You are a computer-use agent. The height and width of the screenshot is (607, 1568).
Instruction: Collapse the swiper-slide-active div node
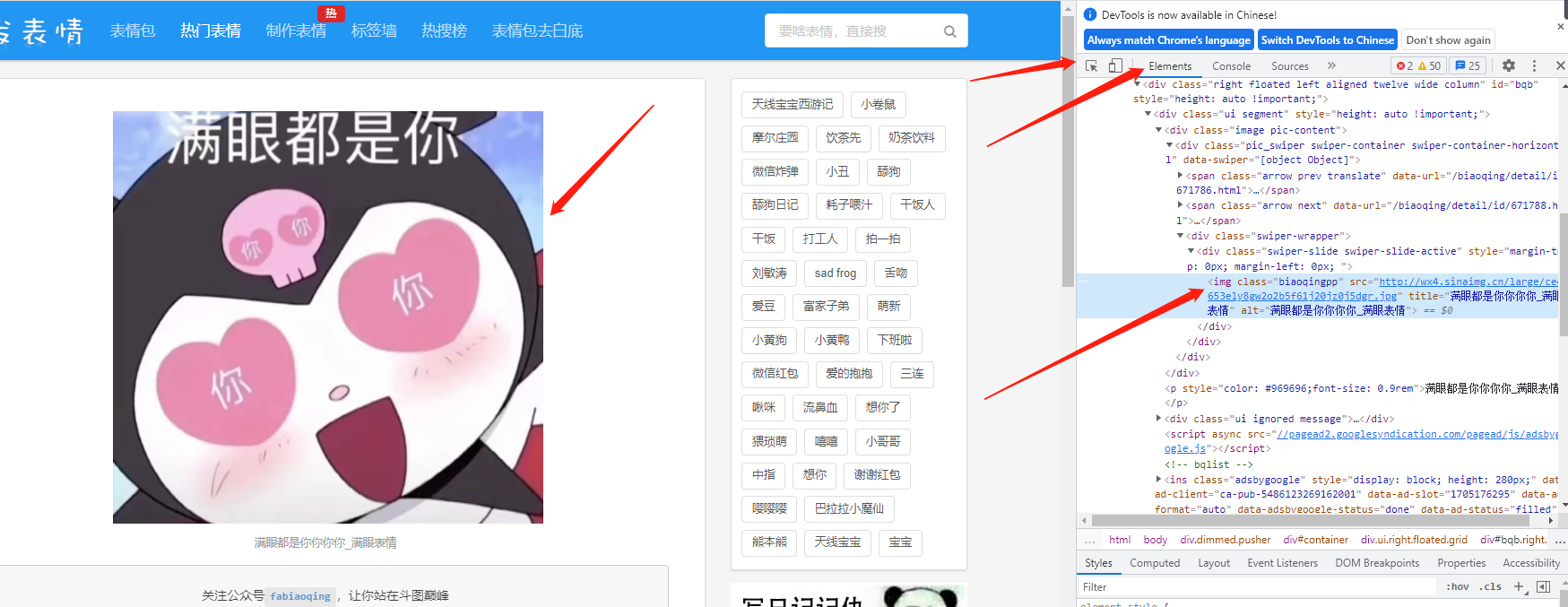click(1191, 251)
